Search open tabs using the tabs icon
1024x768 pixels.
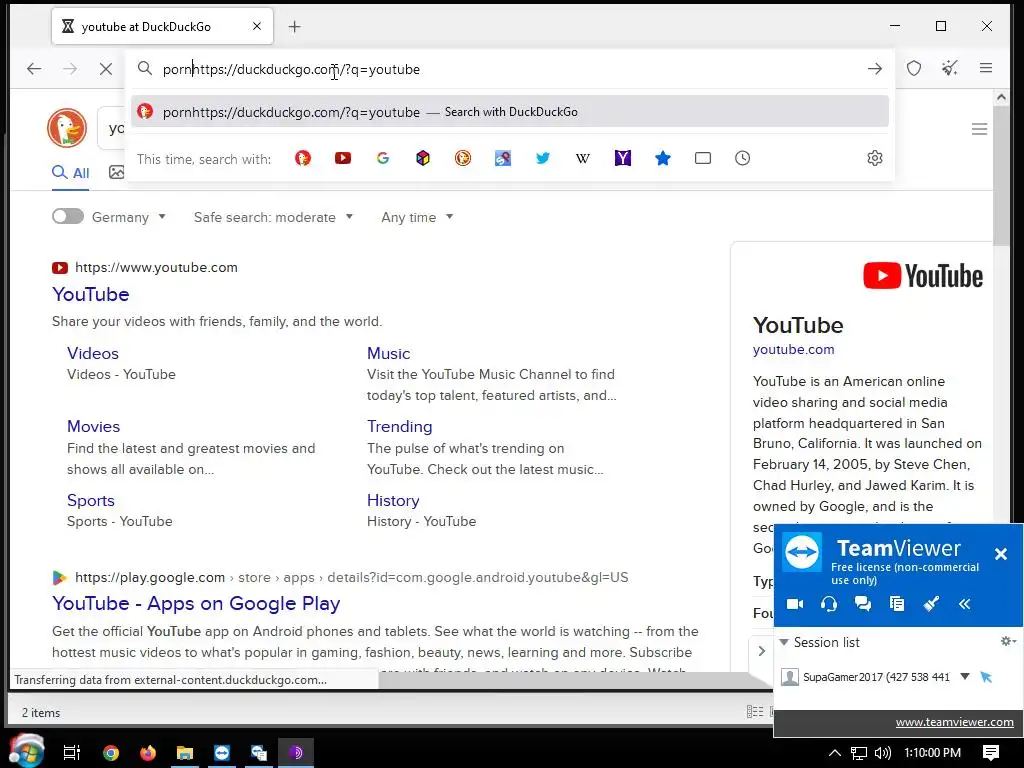click(703, 158)
